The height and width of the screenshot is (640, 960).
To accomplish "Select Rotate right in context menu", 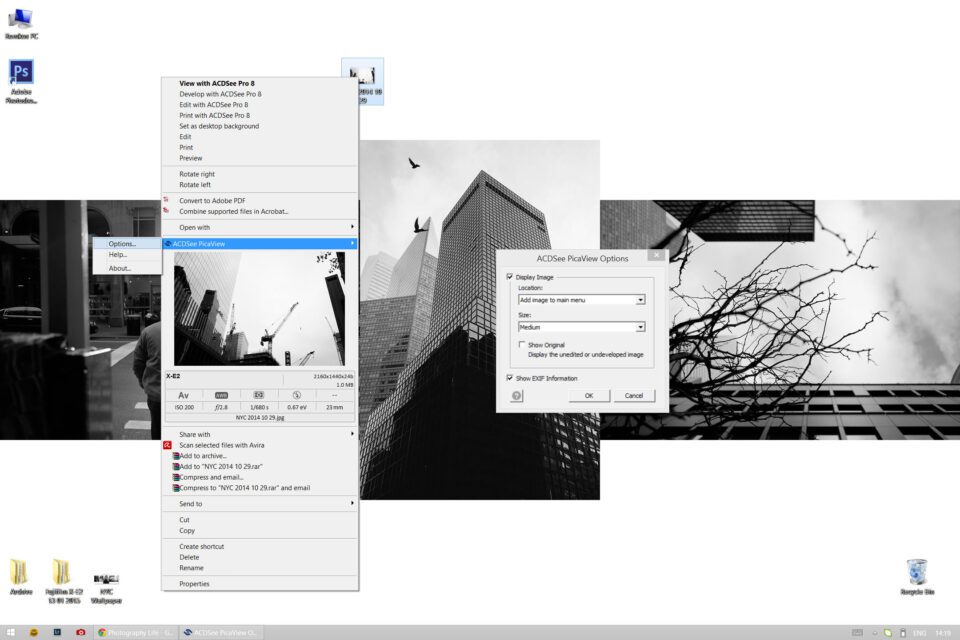I will (x=260, y=174).
